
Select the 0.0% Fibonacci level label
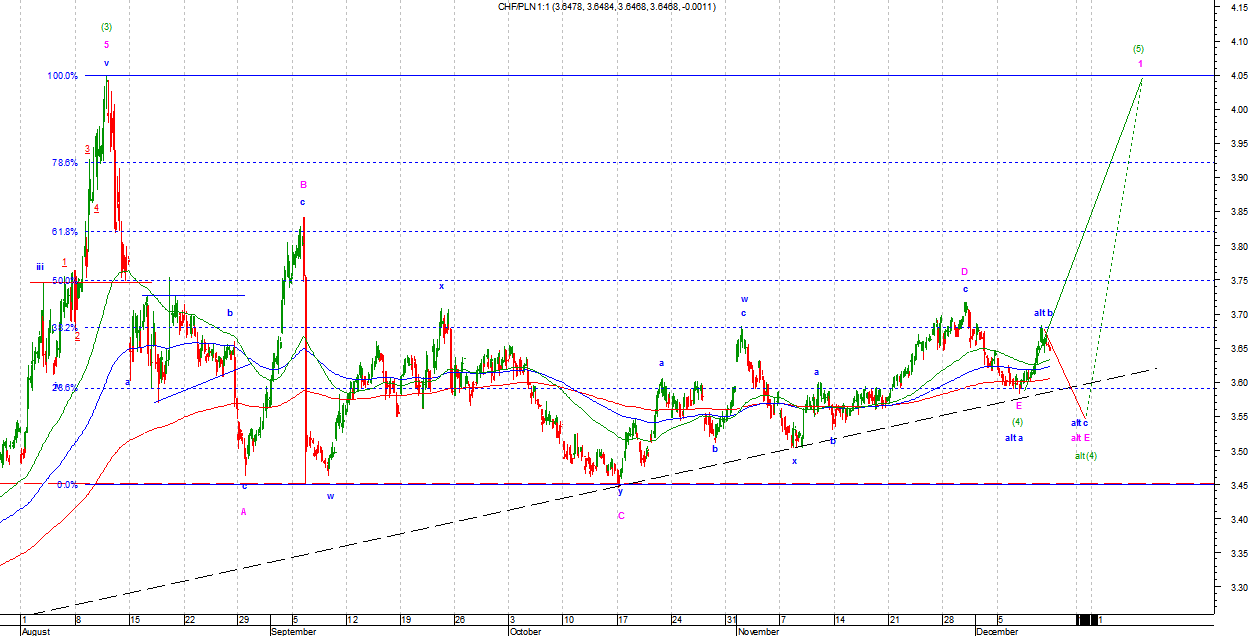pos(66,485)
